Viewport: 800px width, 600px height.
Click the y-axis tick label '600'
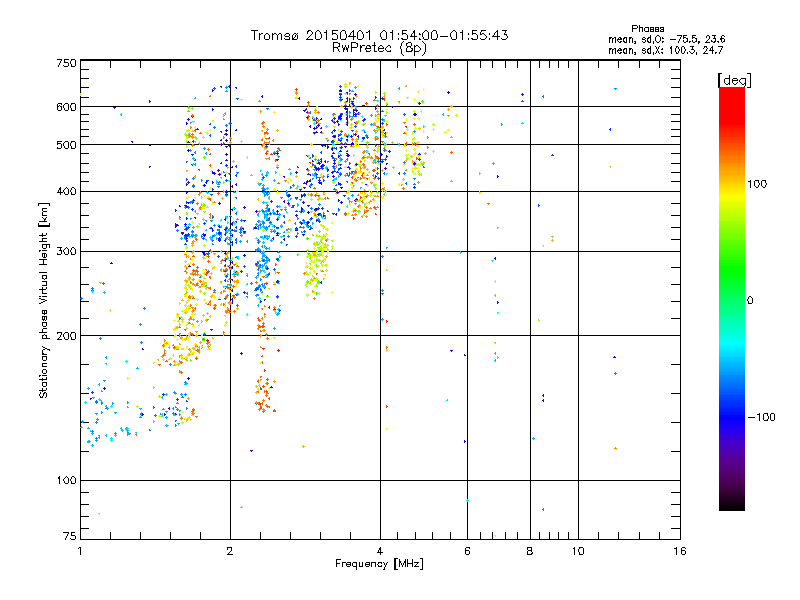coord(66,107)
